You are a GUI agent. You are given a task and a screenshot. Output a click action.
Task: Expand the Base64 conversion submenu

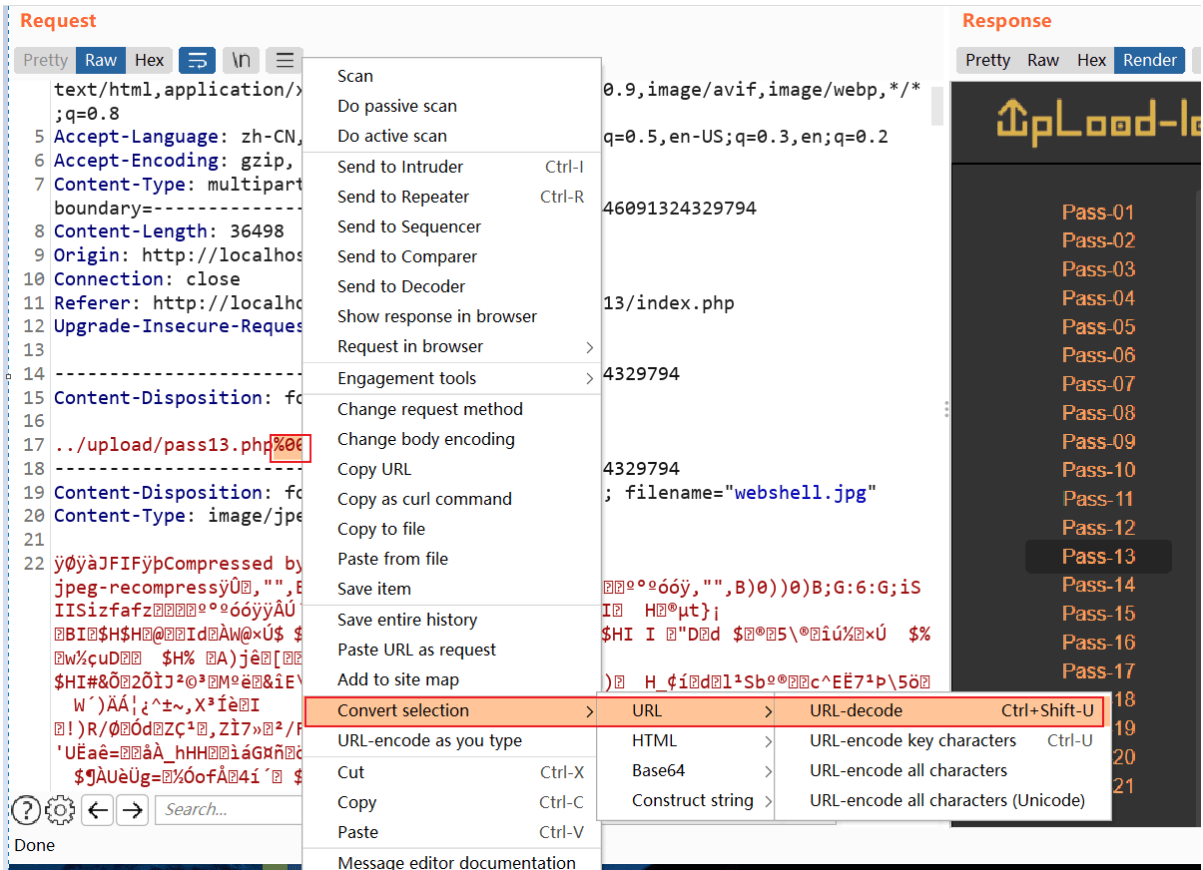pos(686,771)
